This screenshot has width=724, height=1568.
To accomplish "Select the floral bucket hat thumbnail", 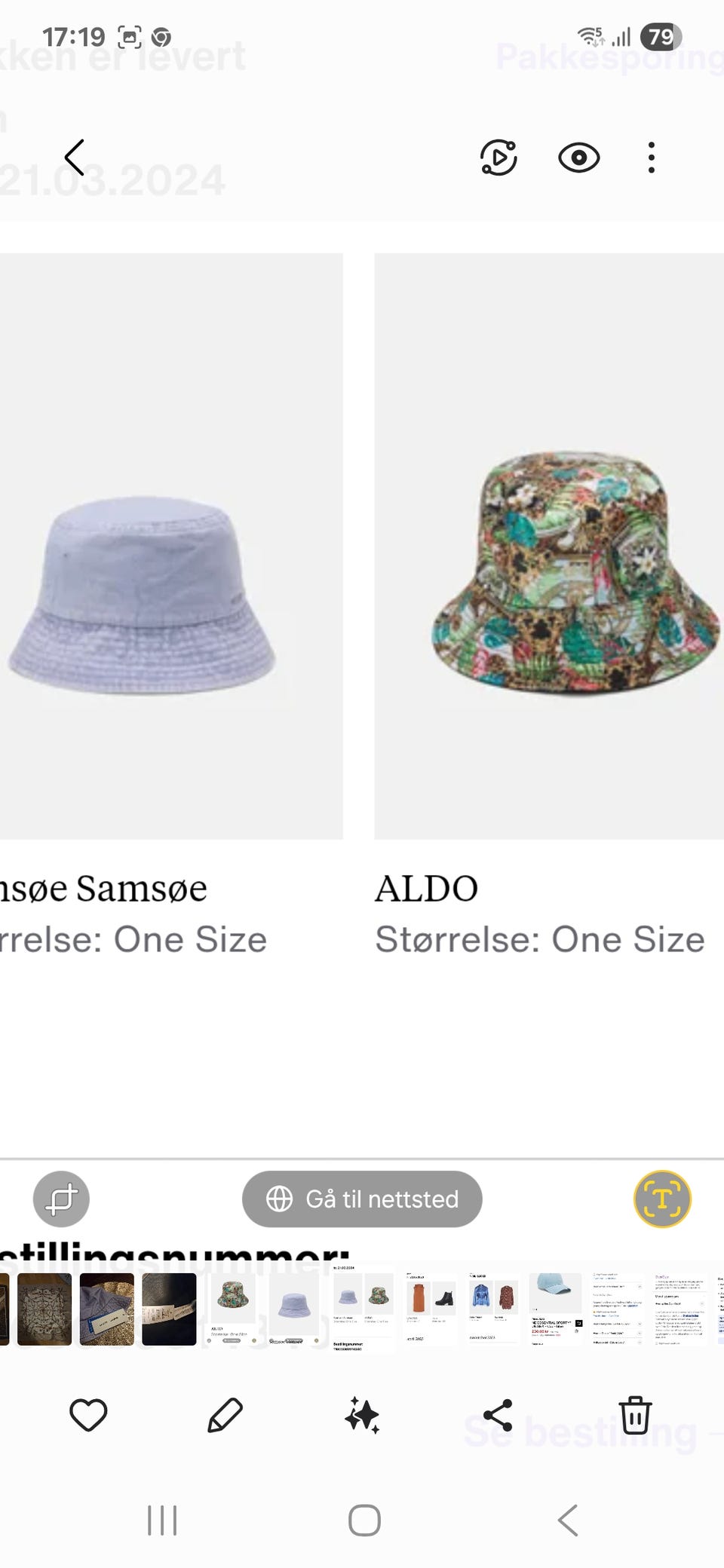I will tap(231, 1309).
